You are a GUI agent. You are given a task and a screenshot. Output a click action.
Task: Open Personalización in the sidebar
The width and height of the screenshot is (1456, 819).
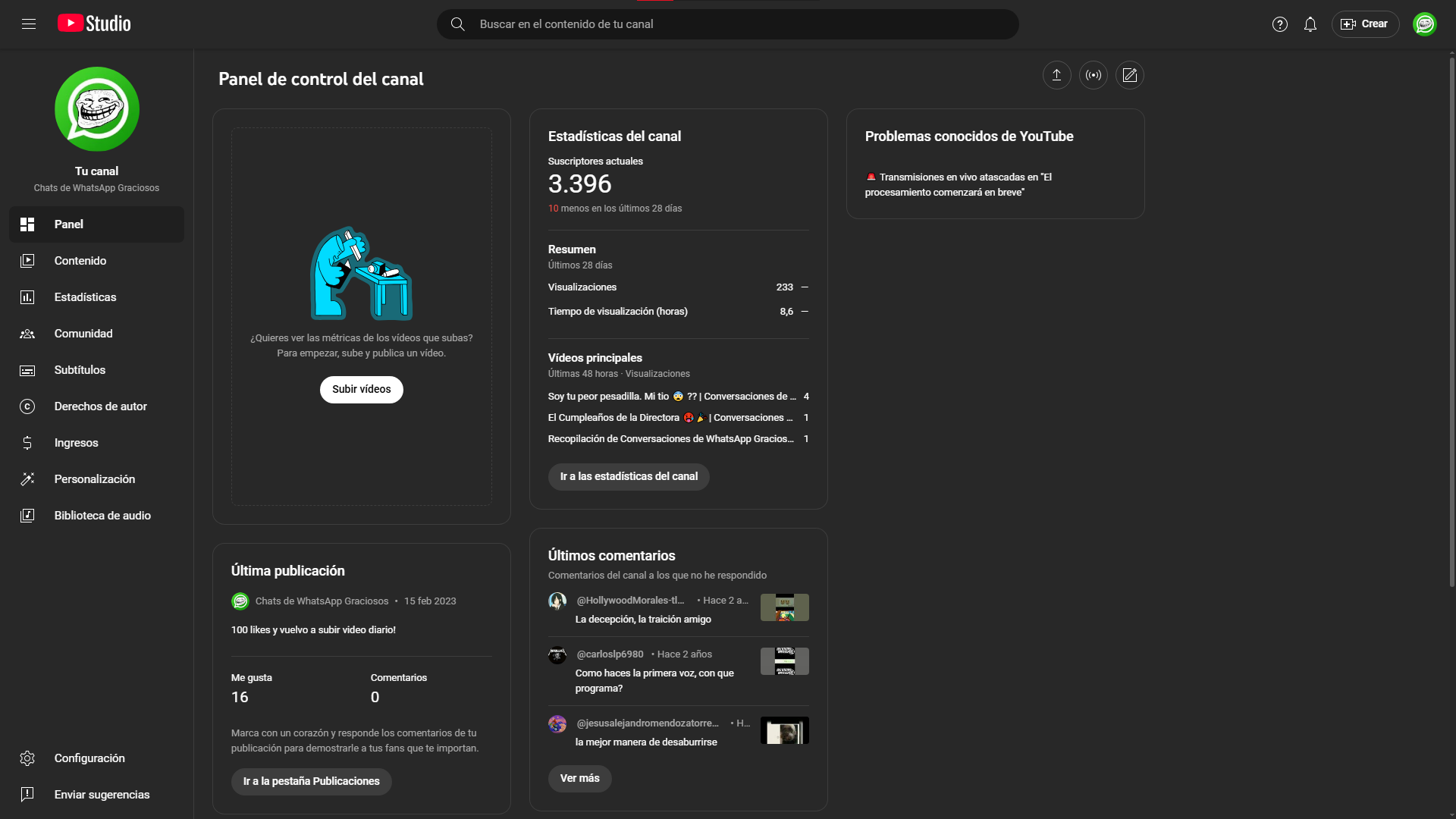(x=96, y=479)
